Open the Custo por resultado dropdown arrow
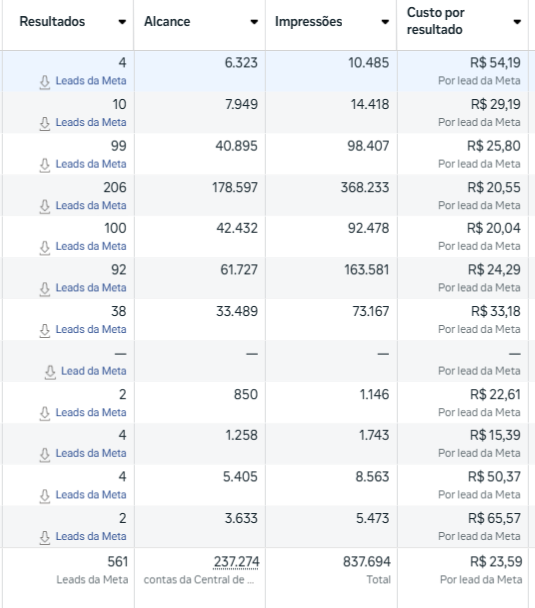This screenshot has height=608, width=535. [x=517, y=22]
